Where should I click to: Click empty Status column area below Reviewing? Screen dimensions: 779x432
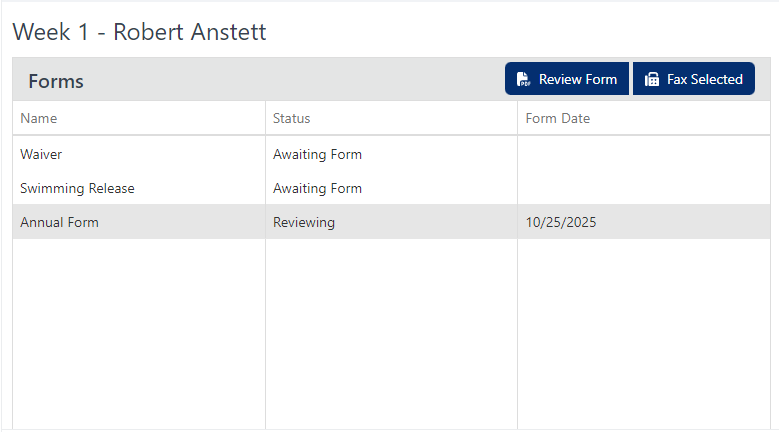(x=391, y=334)
